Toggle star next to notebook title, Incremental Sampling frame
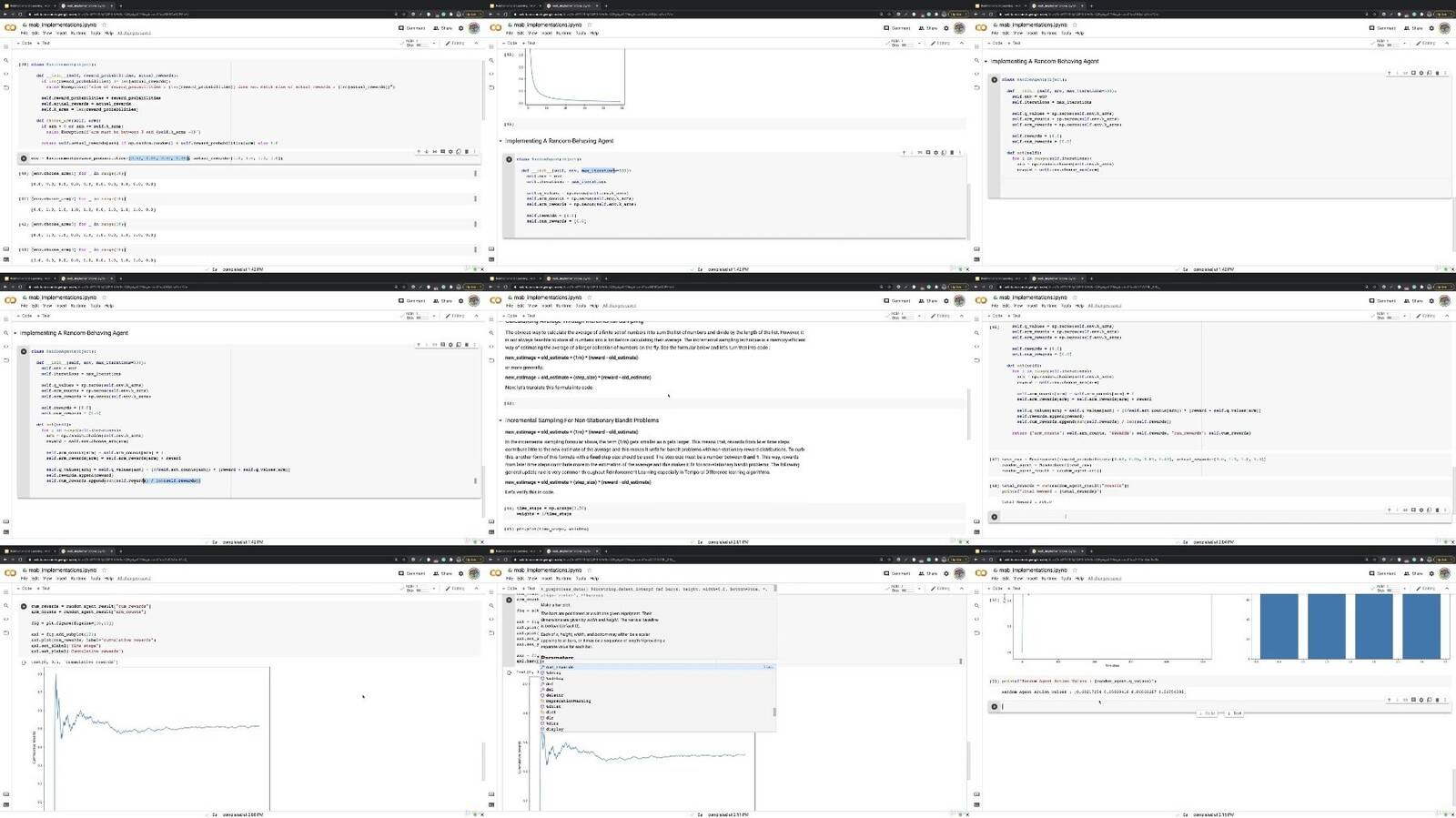Screen dimensions: 1456x818 [x=590, y=298]
